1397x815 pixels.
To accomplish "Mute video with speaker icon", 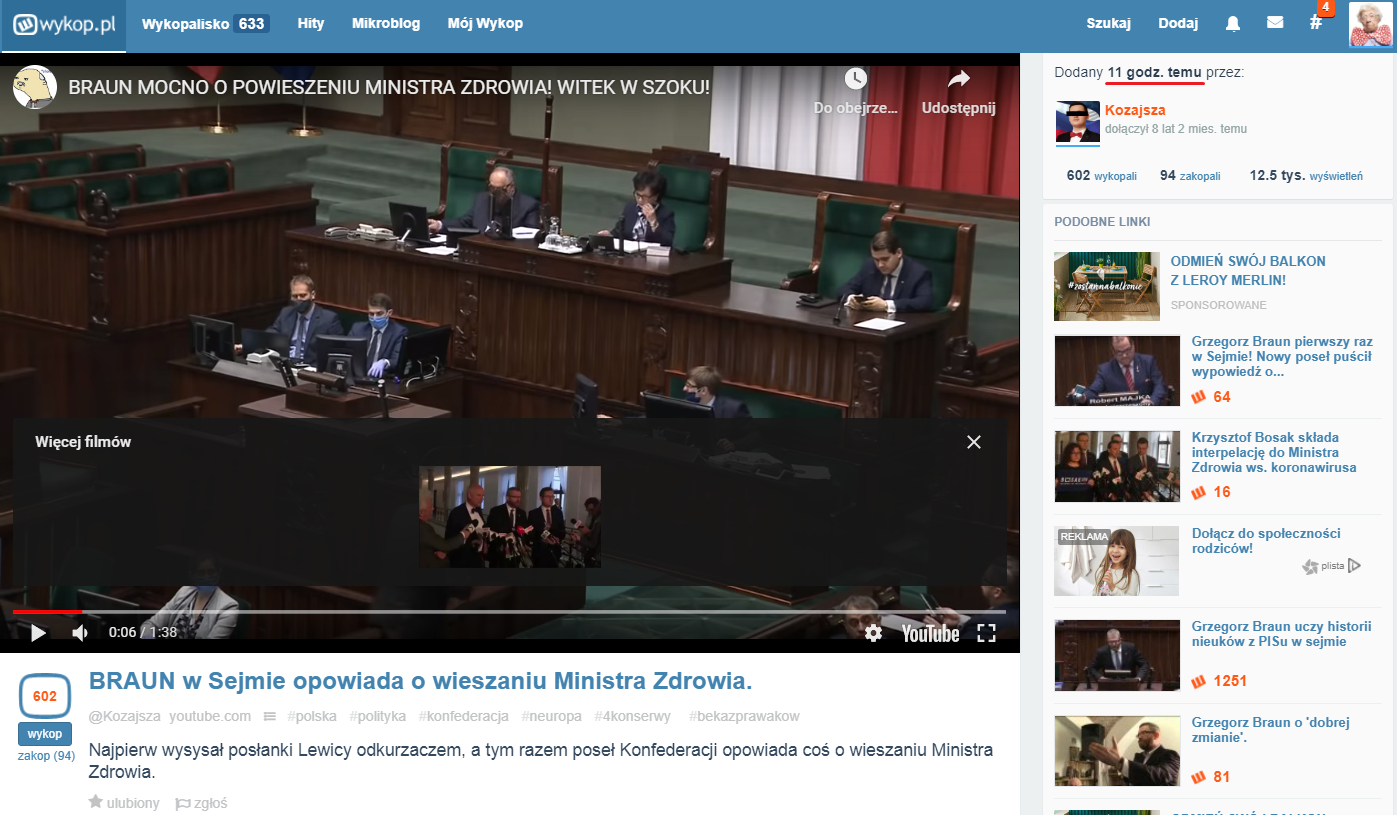I will click(81, 633).
